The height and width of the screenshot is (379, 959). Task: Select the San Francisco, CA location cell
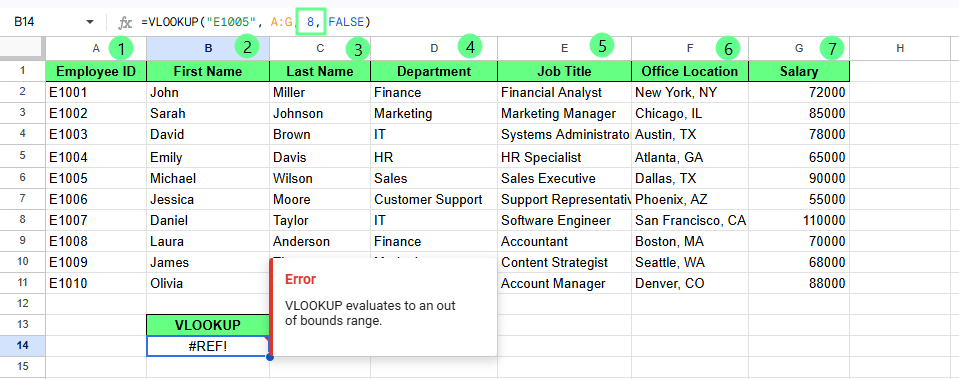tap(690, 220)
